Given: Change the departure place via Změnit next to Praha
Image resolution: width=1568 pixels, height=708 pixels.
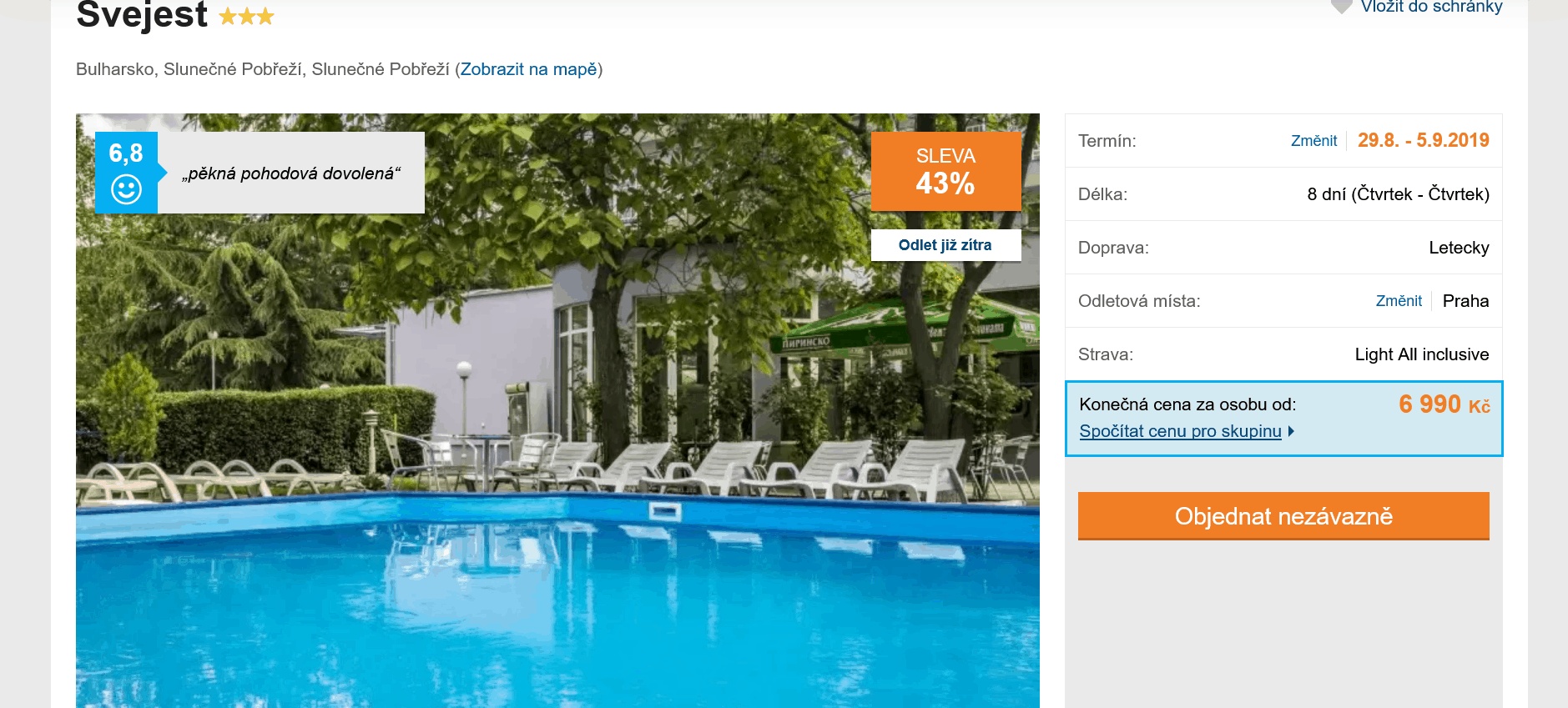Looking at the screenshot, I should [1399, 301].
